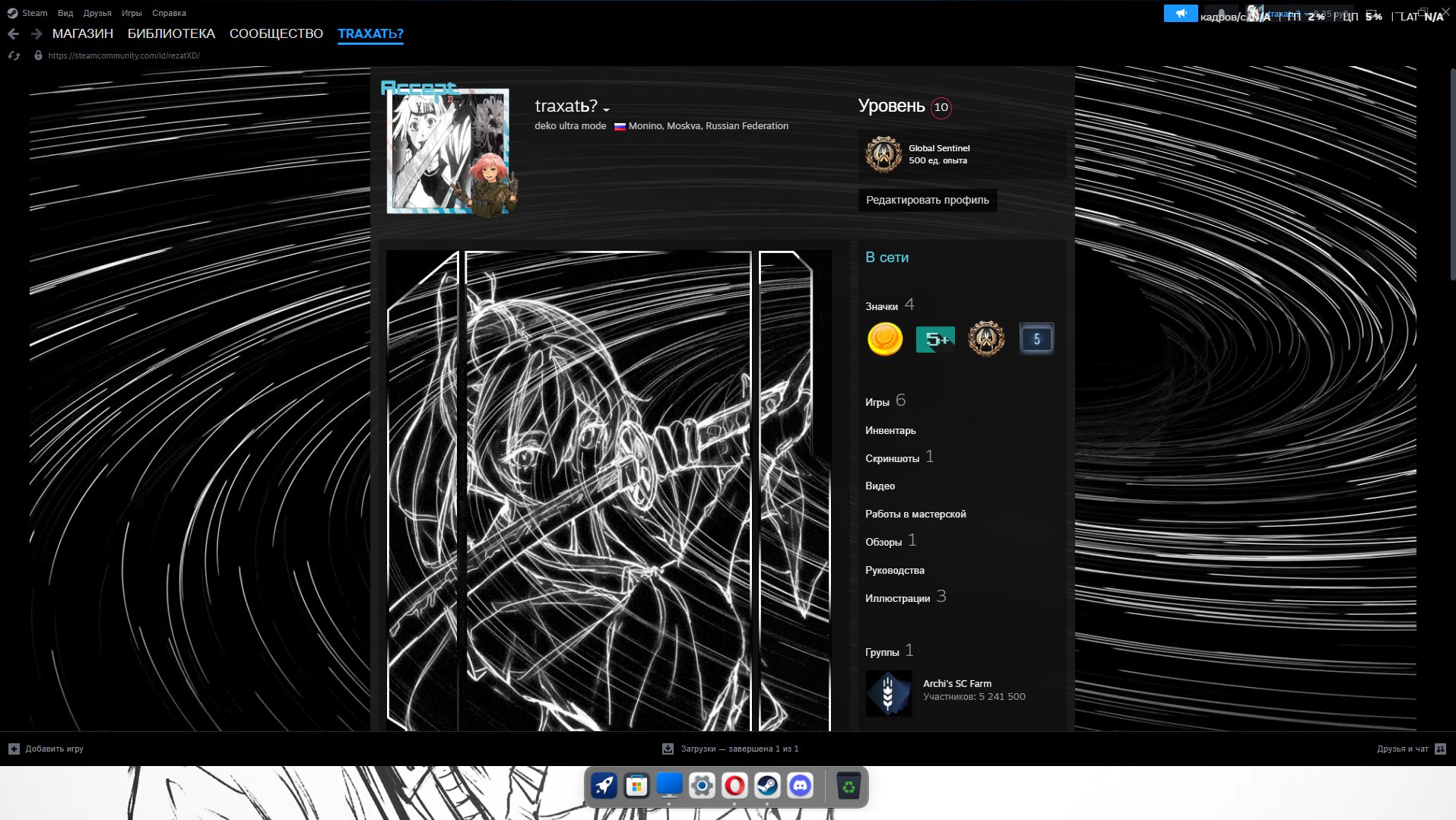Click the left artwork showcase panel
The height and width of the screenshot is (820, 1456).
423,491
